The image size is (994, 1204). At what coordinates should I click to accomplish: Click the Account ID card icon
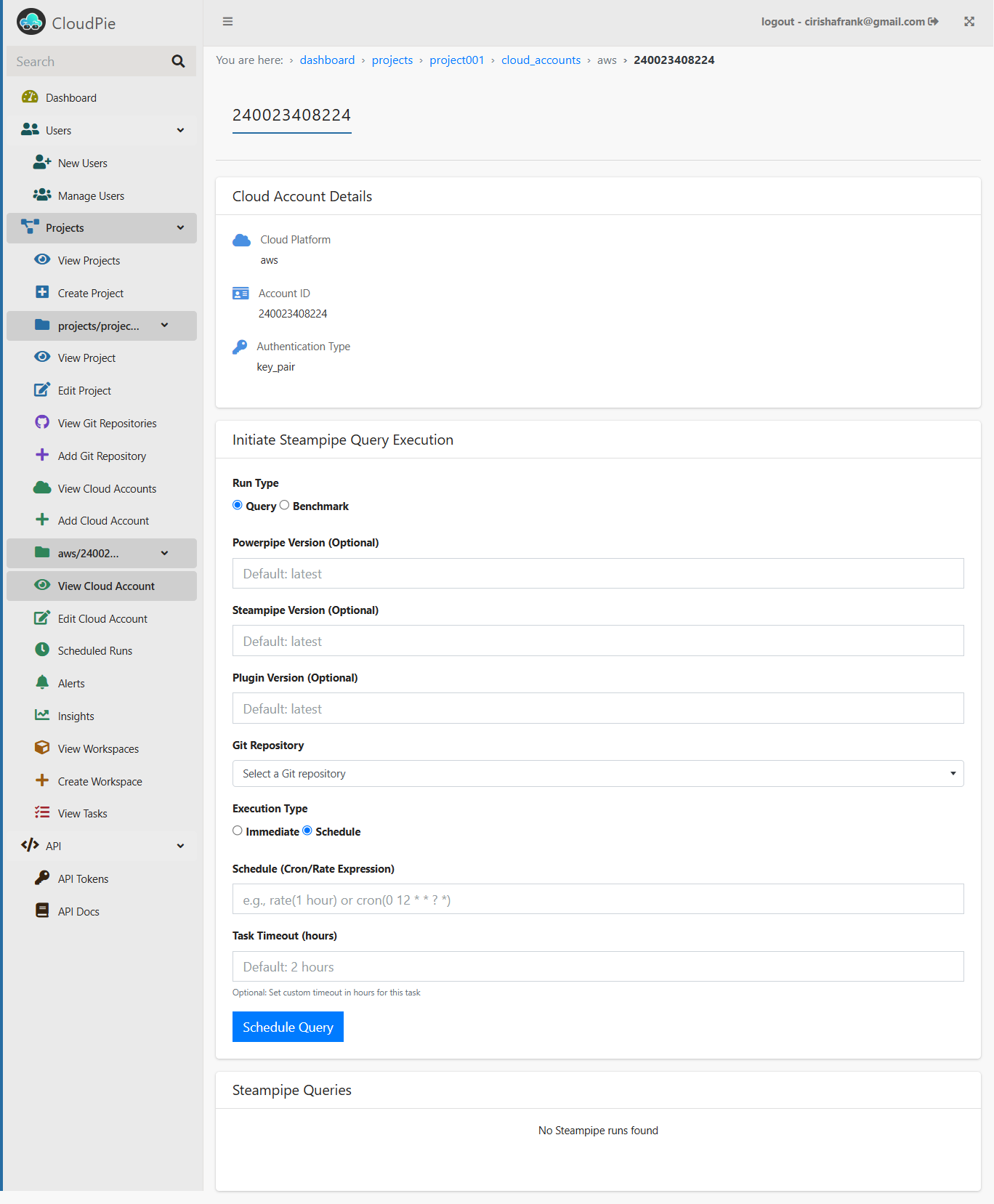(241, 294)
